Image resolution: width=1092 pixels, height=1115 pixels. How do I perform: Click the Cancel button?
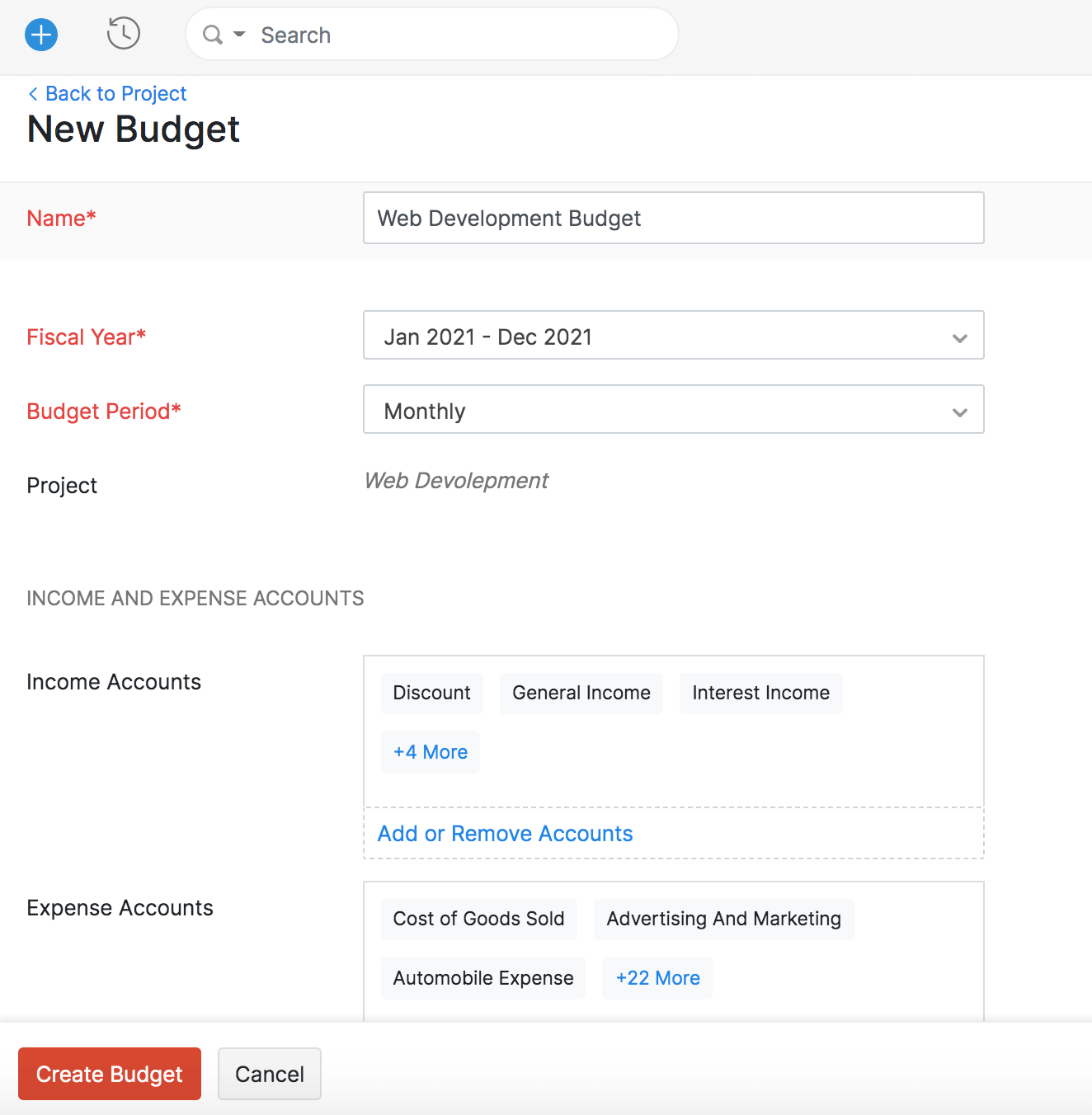269,1074
